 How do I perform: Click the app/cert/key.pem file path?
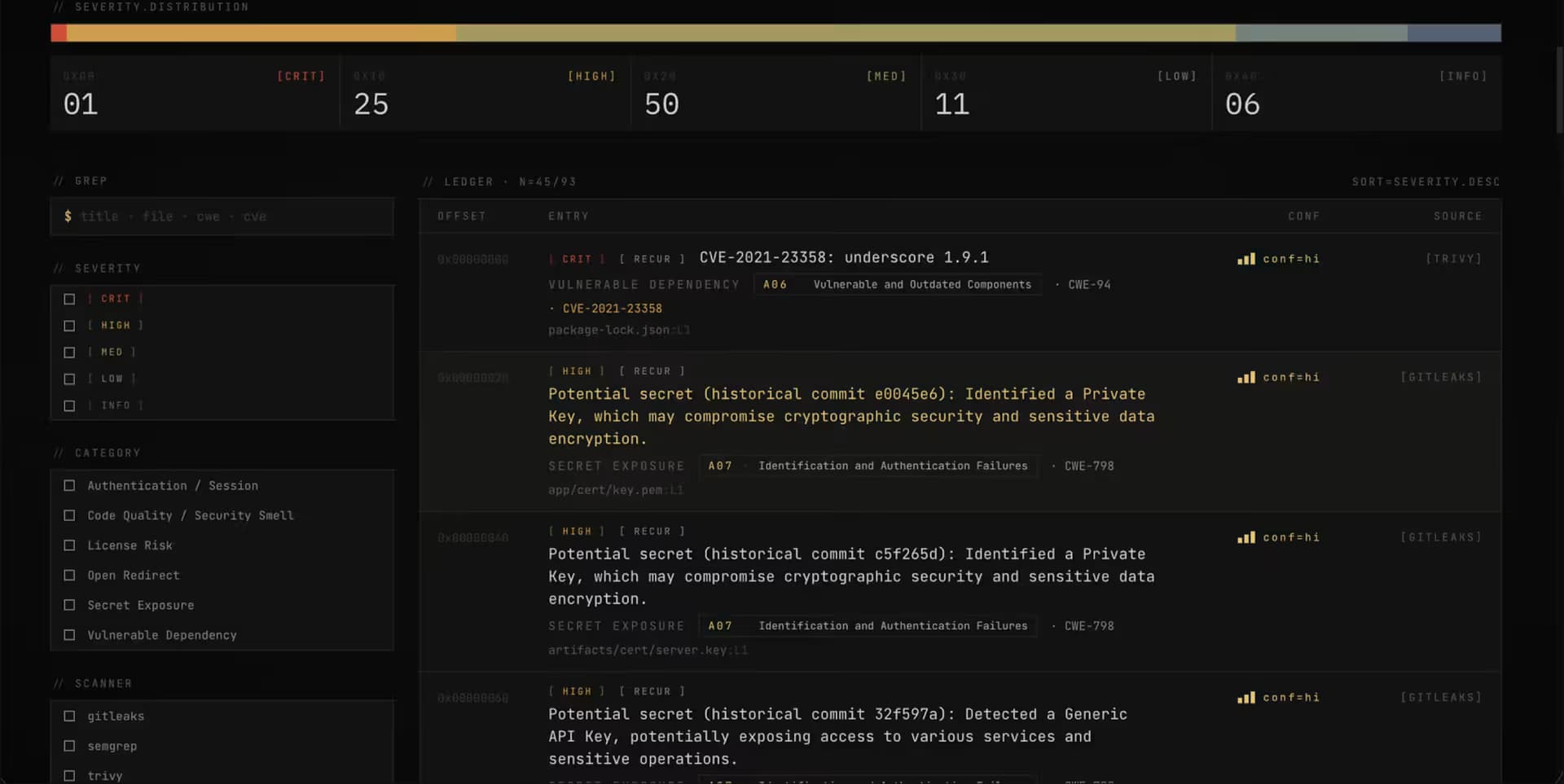click(x=616, y=490)
